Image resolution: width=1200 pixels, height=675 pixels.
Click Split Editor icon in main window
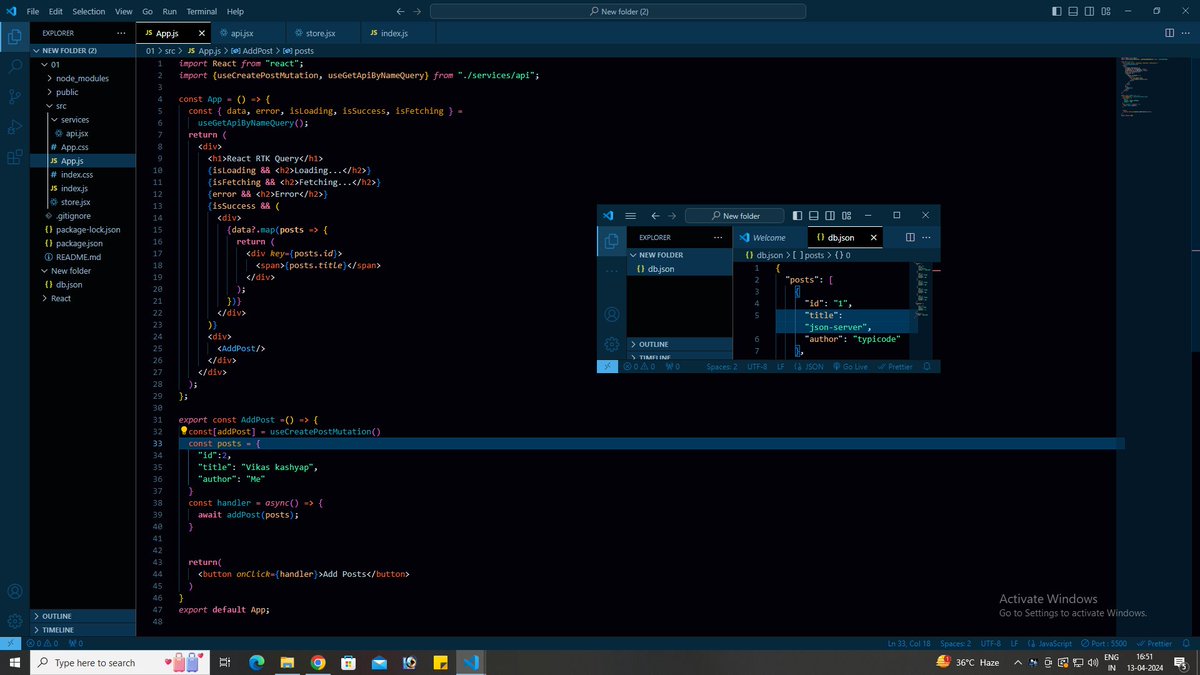1169,33
